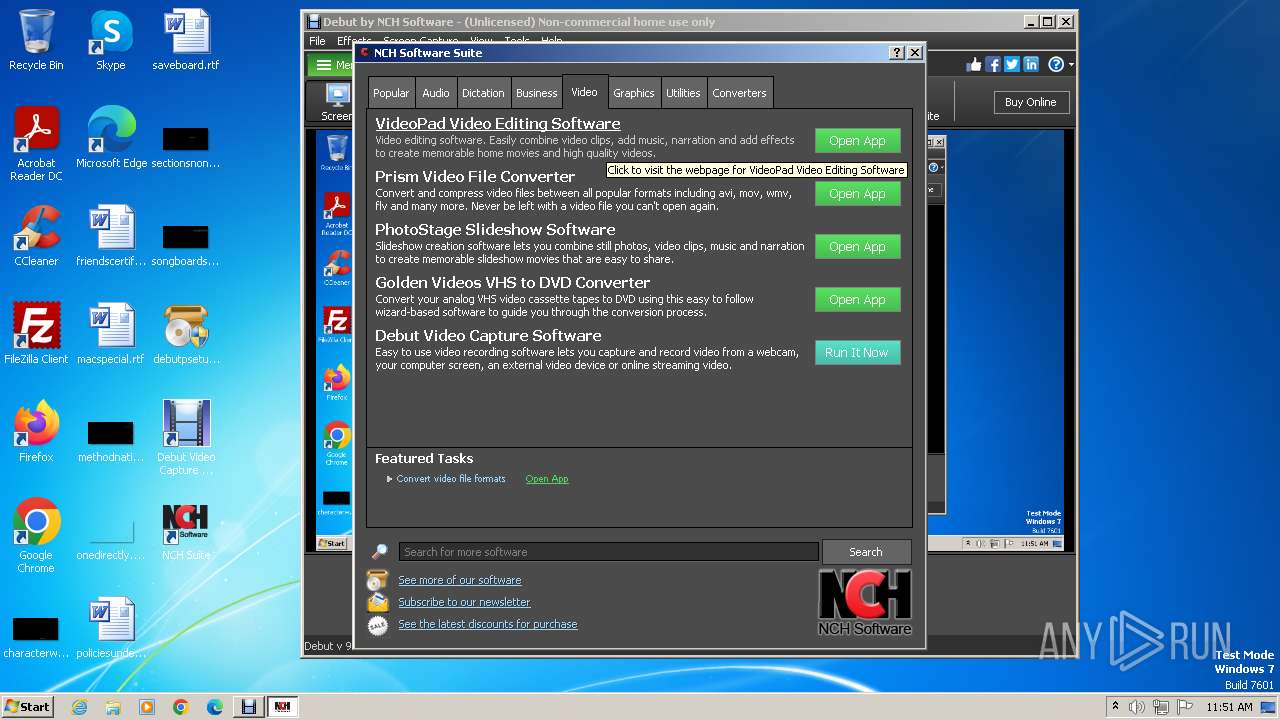Select macspecial.rtf desktop file
Viewport: 1280px width, 720px height.
tap(110, 334)
